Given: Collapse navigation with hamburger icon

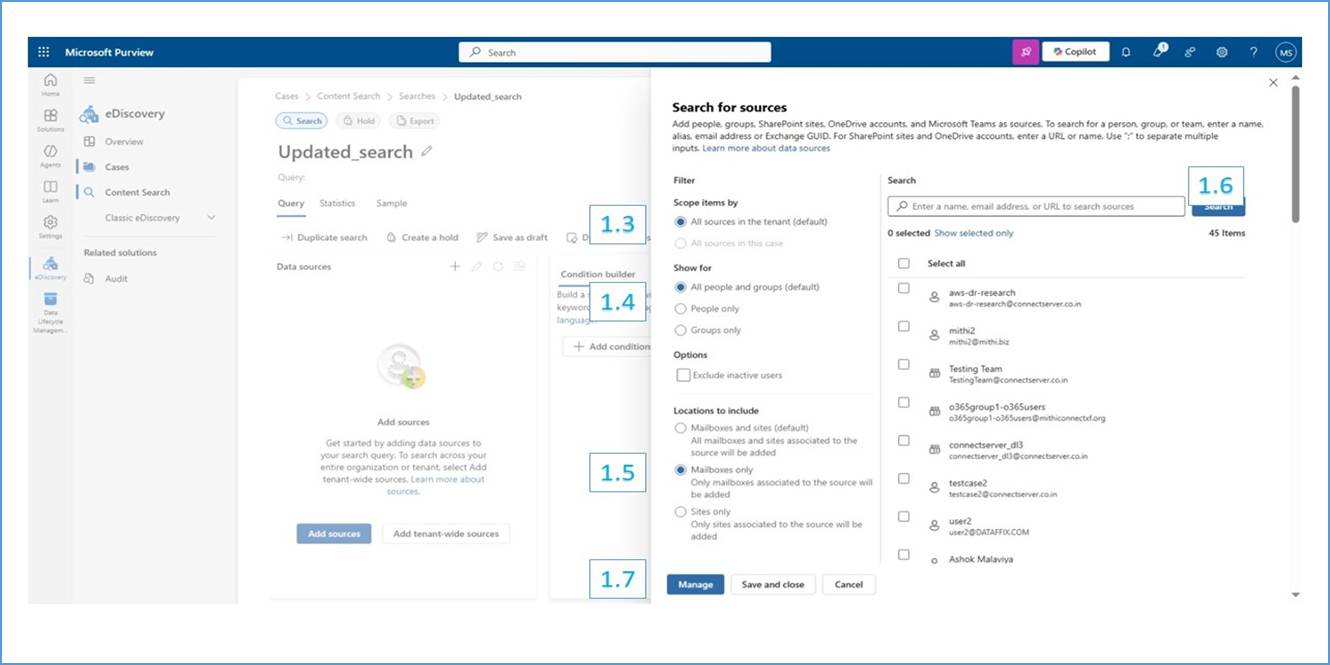Looking at the screenshot, I should coord(89,80).
